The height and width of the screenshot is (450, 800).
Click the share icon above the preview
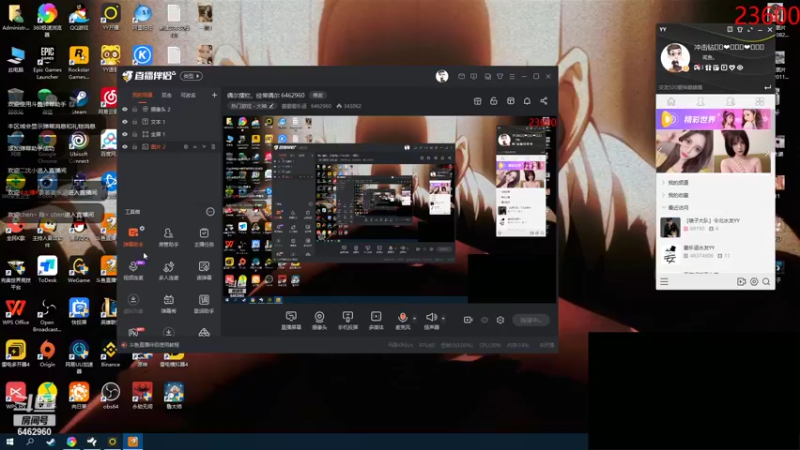point(544,101)
